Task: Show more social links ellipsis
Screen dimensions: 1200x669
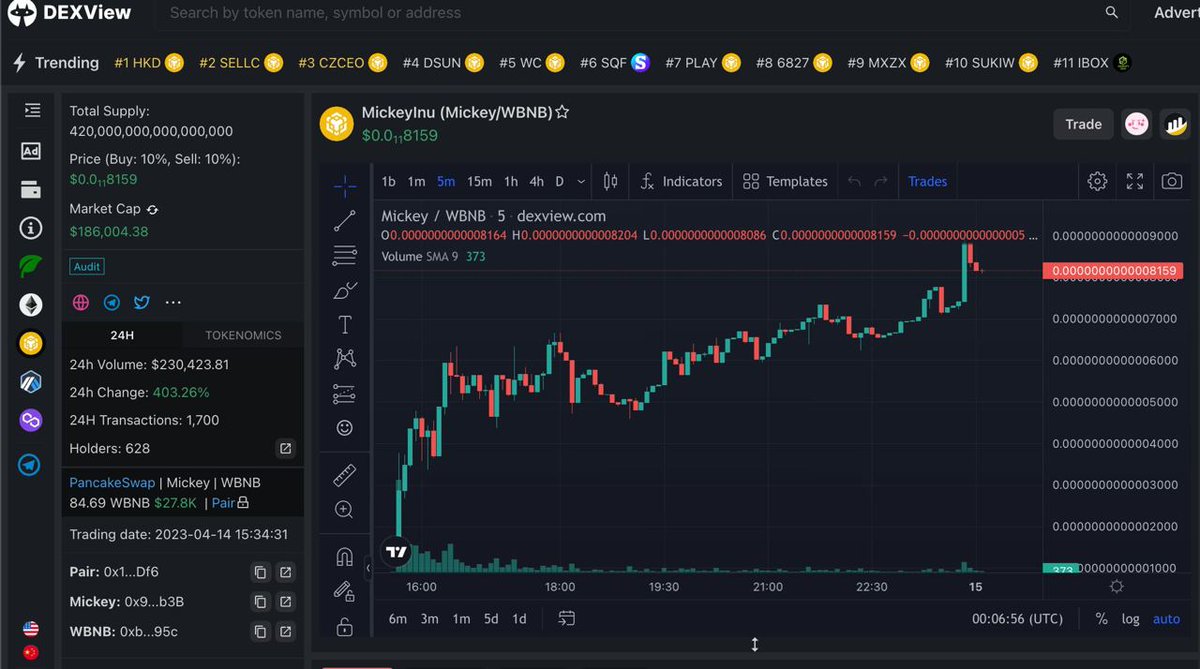Action: 173,302
